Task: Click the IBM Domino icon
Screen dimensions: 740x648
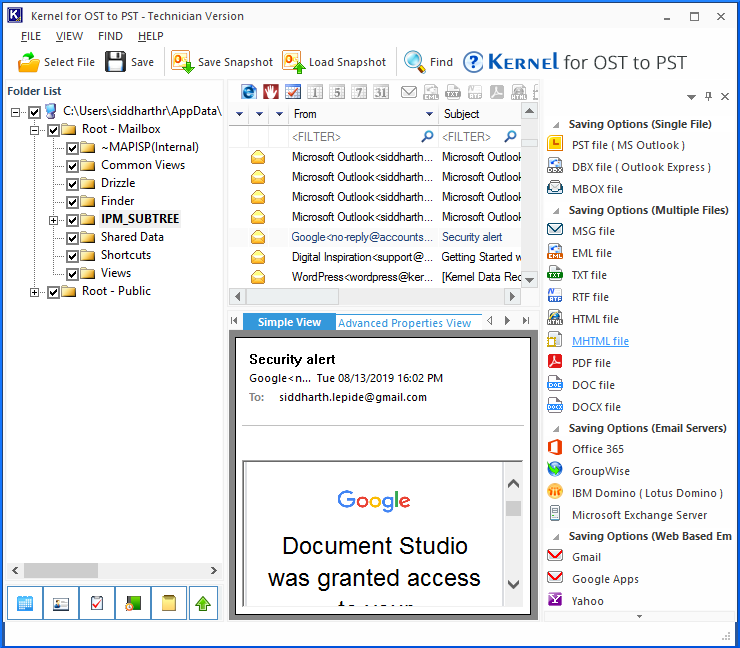Action: [555, 492]
